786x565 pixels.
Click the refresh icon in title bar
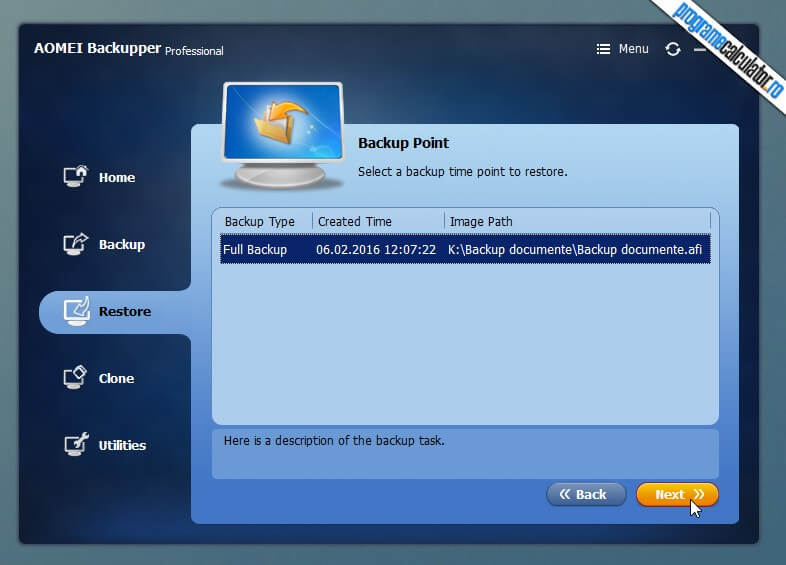point(673,49)
